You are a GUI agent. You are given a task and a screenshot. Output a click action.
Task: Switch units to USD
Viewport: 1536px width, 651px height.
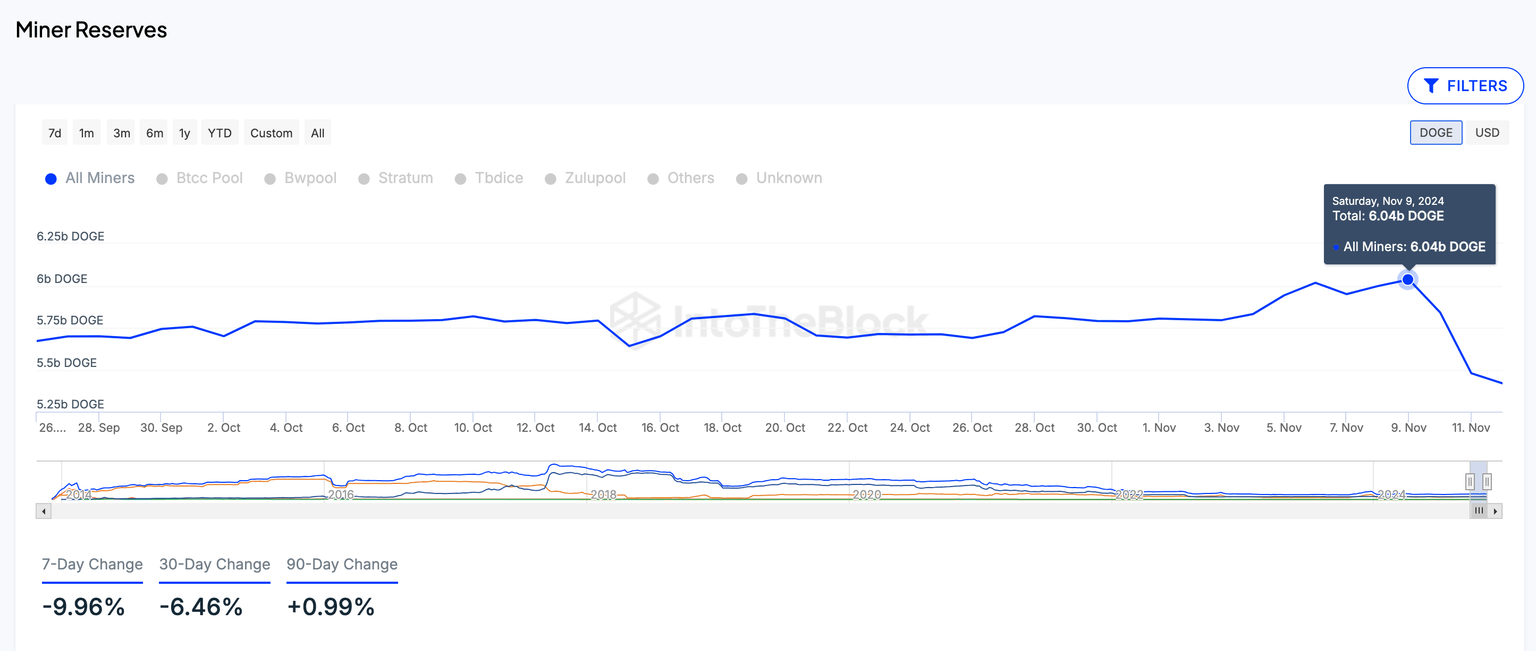[x=1487, y=132]
